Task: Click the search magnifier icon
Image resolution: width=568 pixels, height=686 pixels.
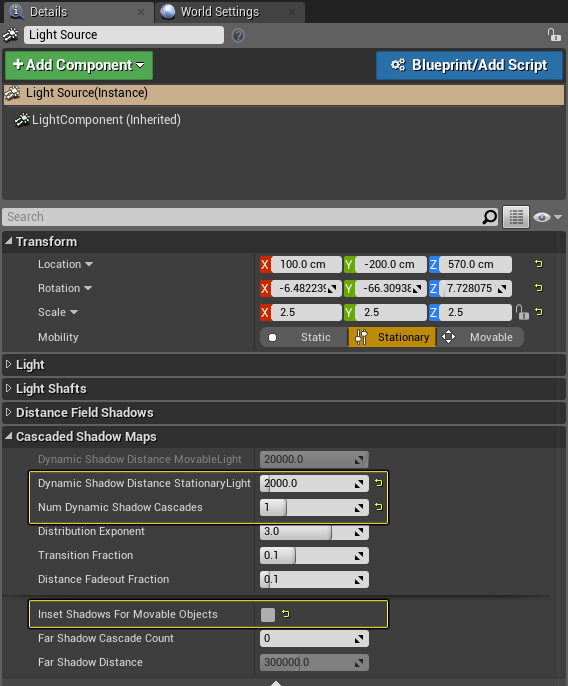Action: [x=490, y=217]
